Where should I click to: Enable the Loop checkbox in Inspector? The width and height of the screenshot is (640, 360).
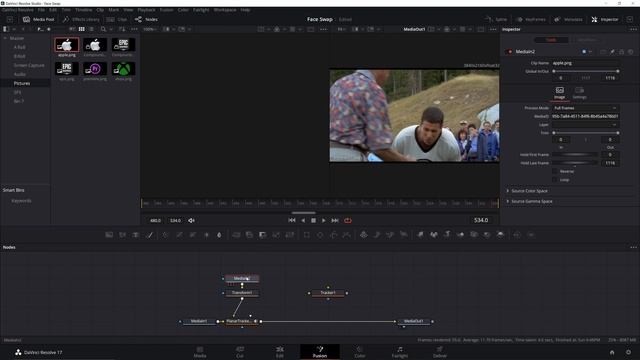[x=554, y=180]
